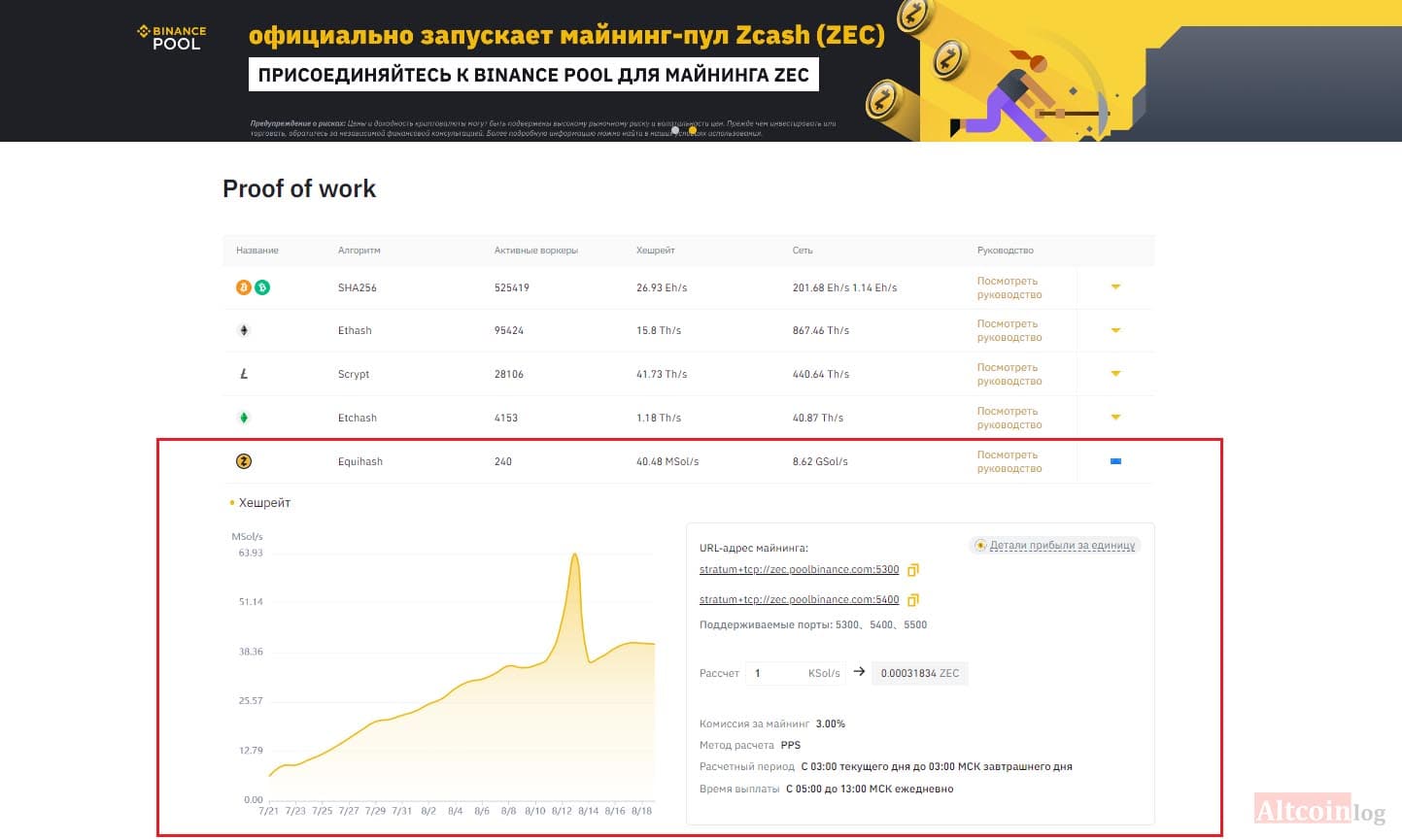Image resolution: width=1402 pixels, height=840 pixels.
Task: Click the Zcash icon in the Equihash row
Action: click(x=244, y=461)
